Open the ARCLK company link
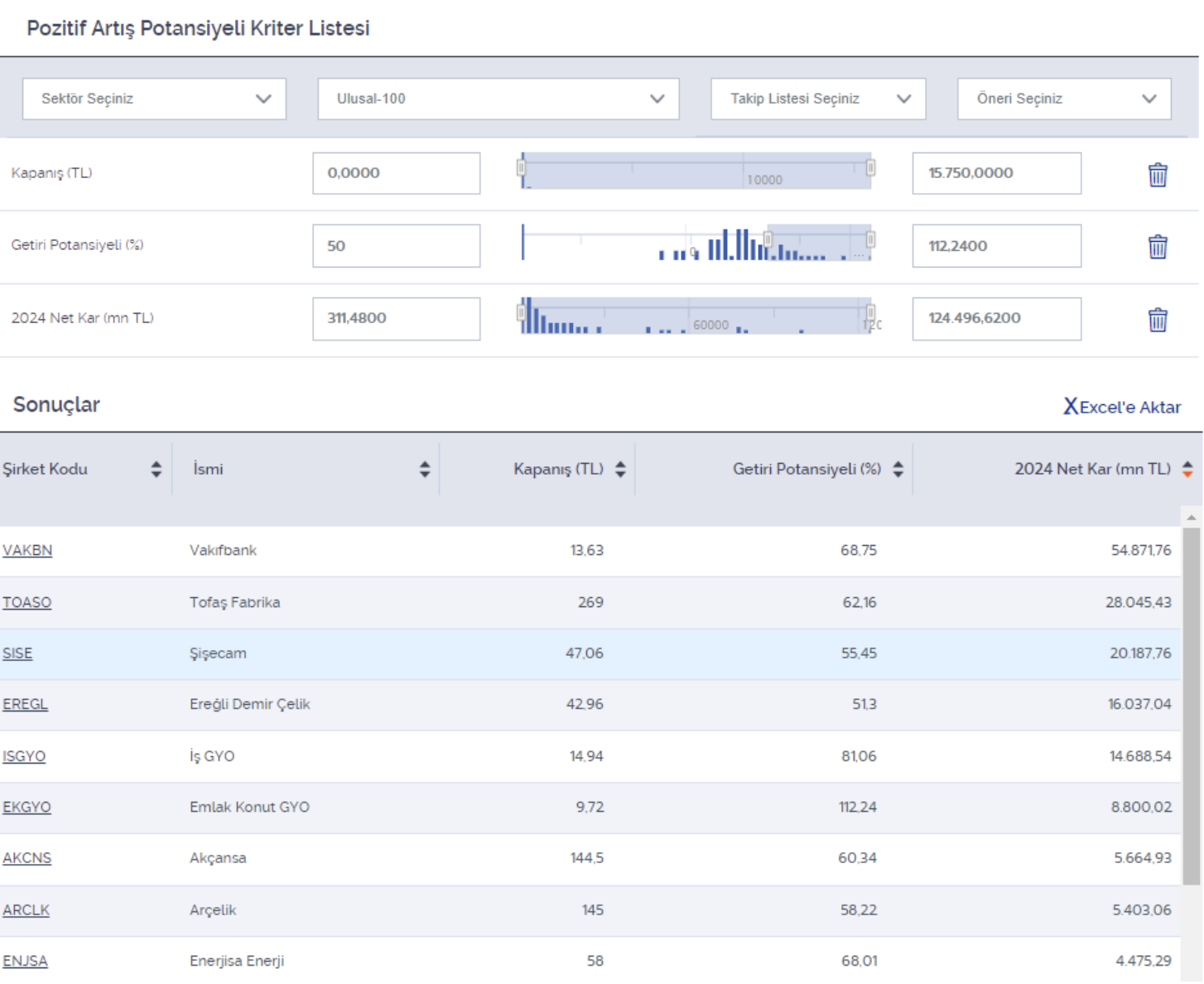The image size is (1204, 984). [x=26, y=910]
